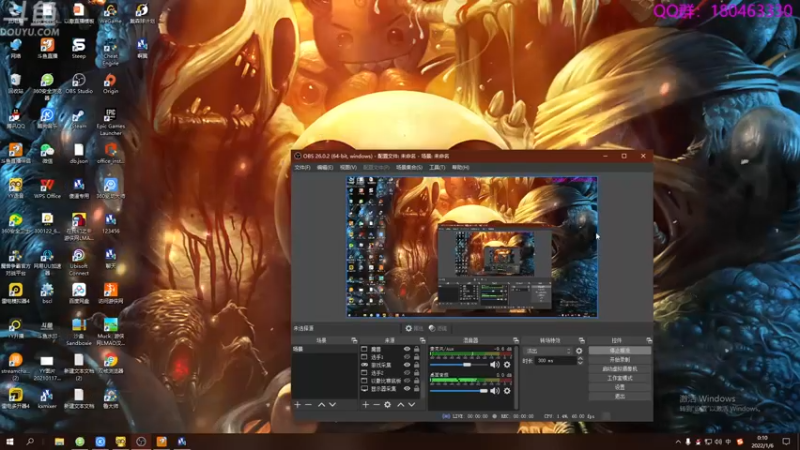Decrease transition duration with down stepper
This screenshot has height=450, width=800.
(580, 363)
